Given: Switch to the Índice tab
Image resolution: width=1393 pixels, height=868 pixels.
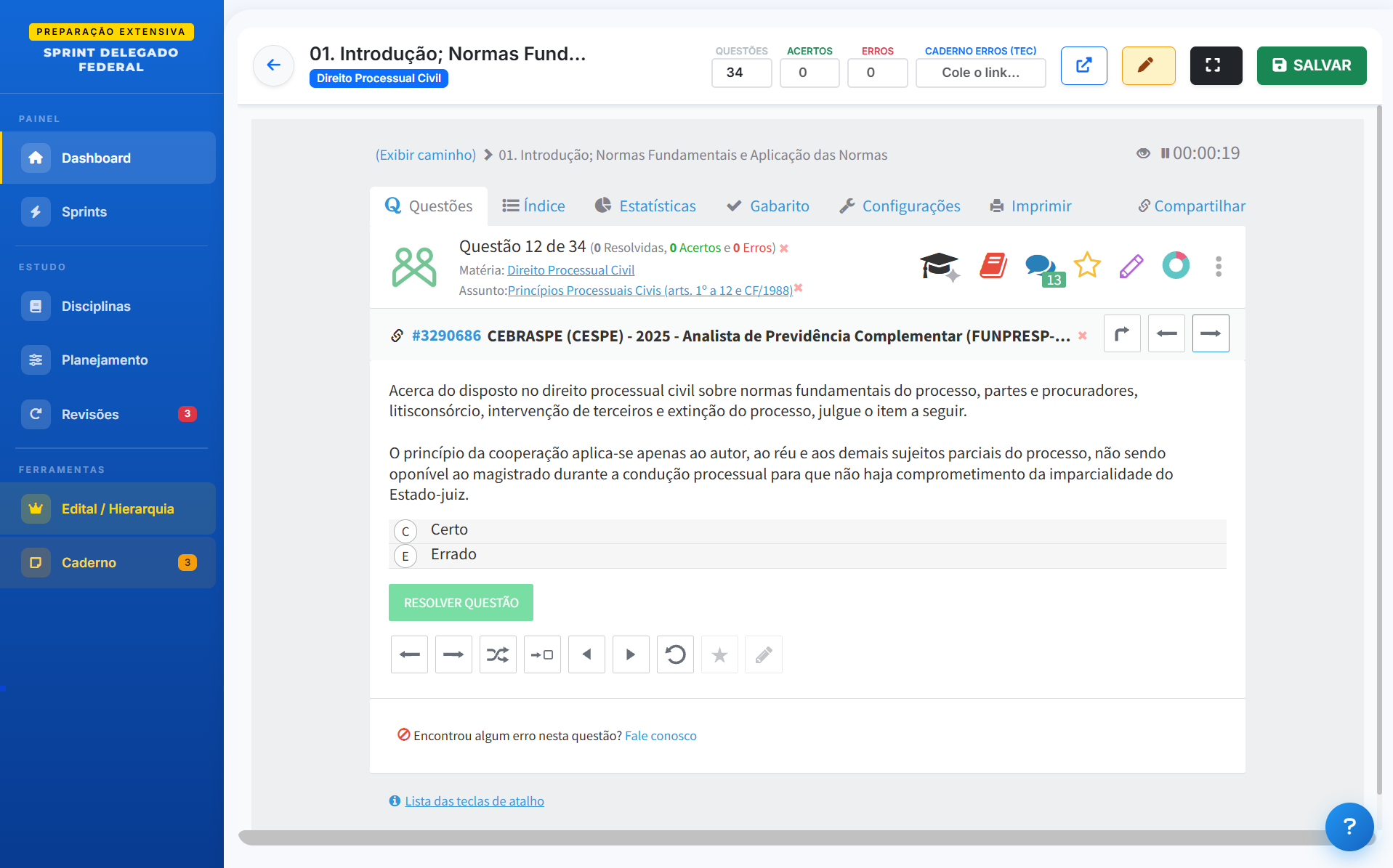Looking at the screenshot, I should tap(533, 206).
